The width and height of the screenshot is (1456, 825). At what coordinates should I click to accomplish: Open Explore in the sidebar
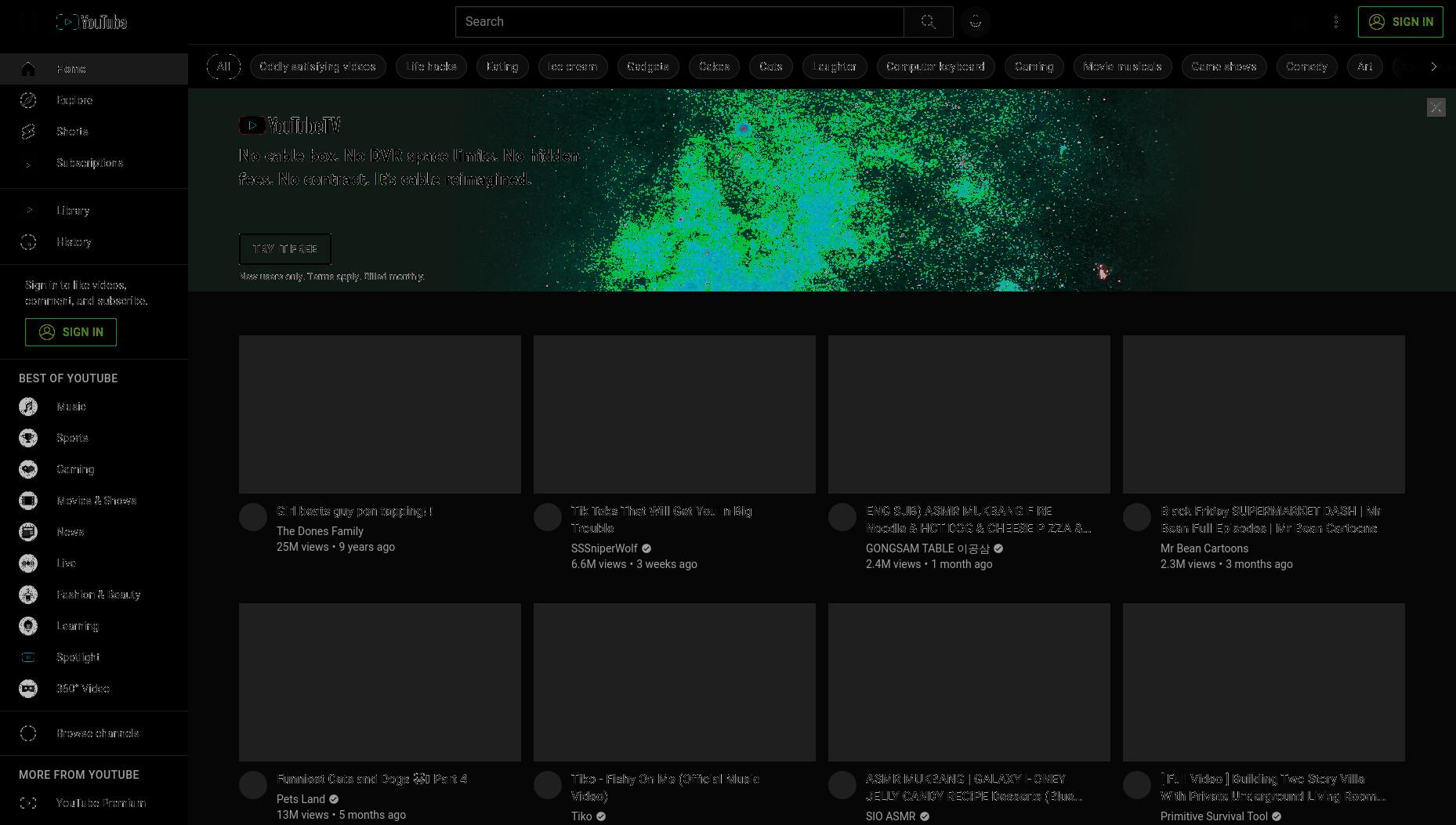94,100
